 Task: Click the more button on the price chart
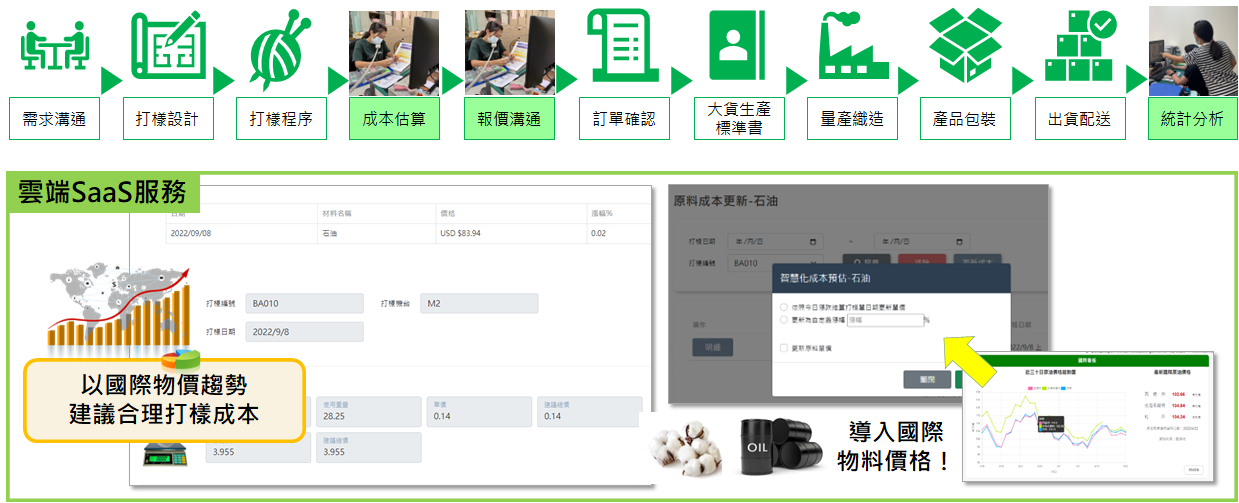point(1192,469)
